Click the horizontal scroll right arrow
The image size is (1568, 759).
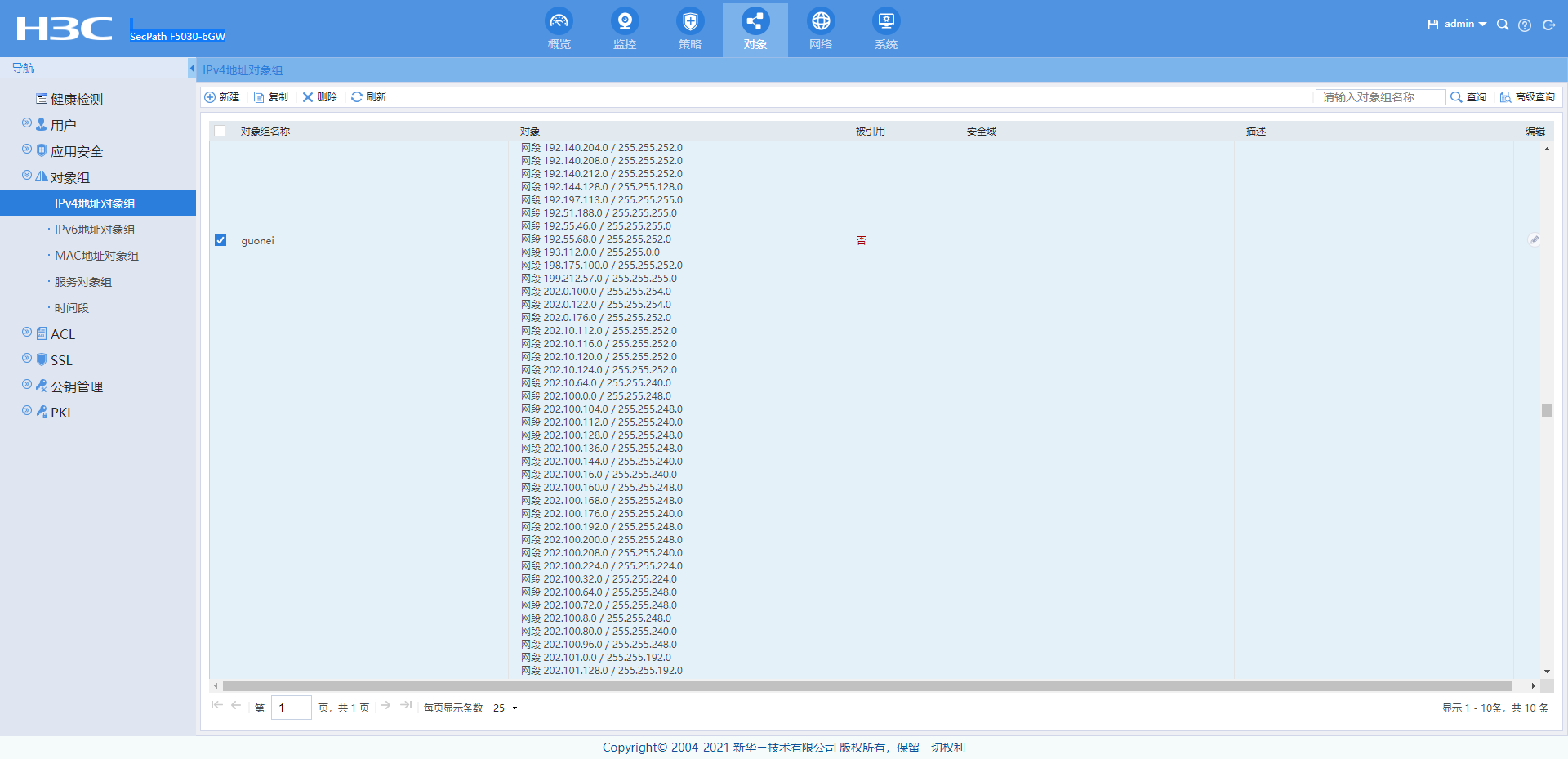click(x=1534, y=686)
